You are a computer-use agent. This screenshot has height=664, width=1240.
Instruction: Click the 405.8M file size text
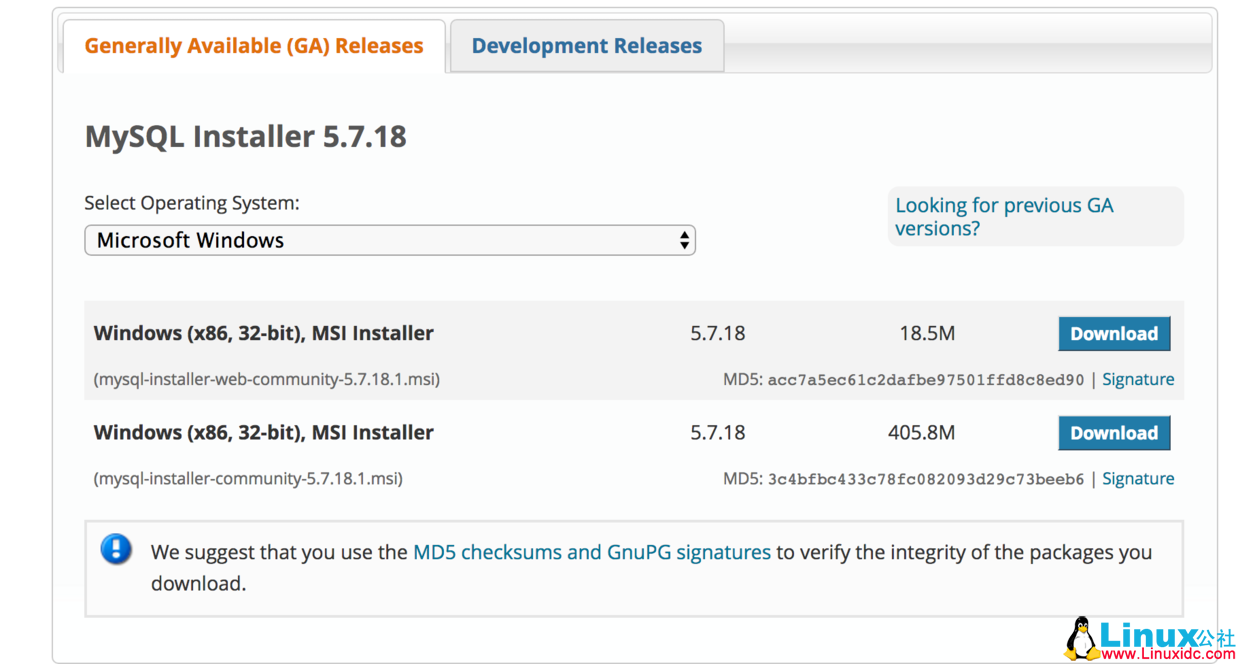pyautogui.click(x=921, y=433)
